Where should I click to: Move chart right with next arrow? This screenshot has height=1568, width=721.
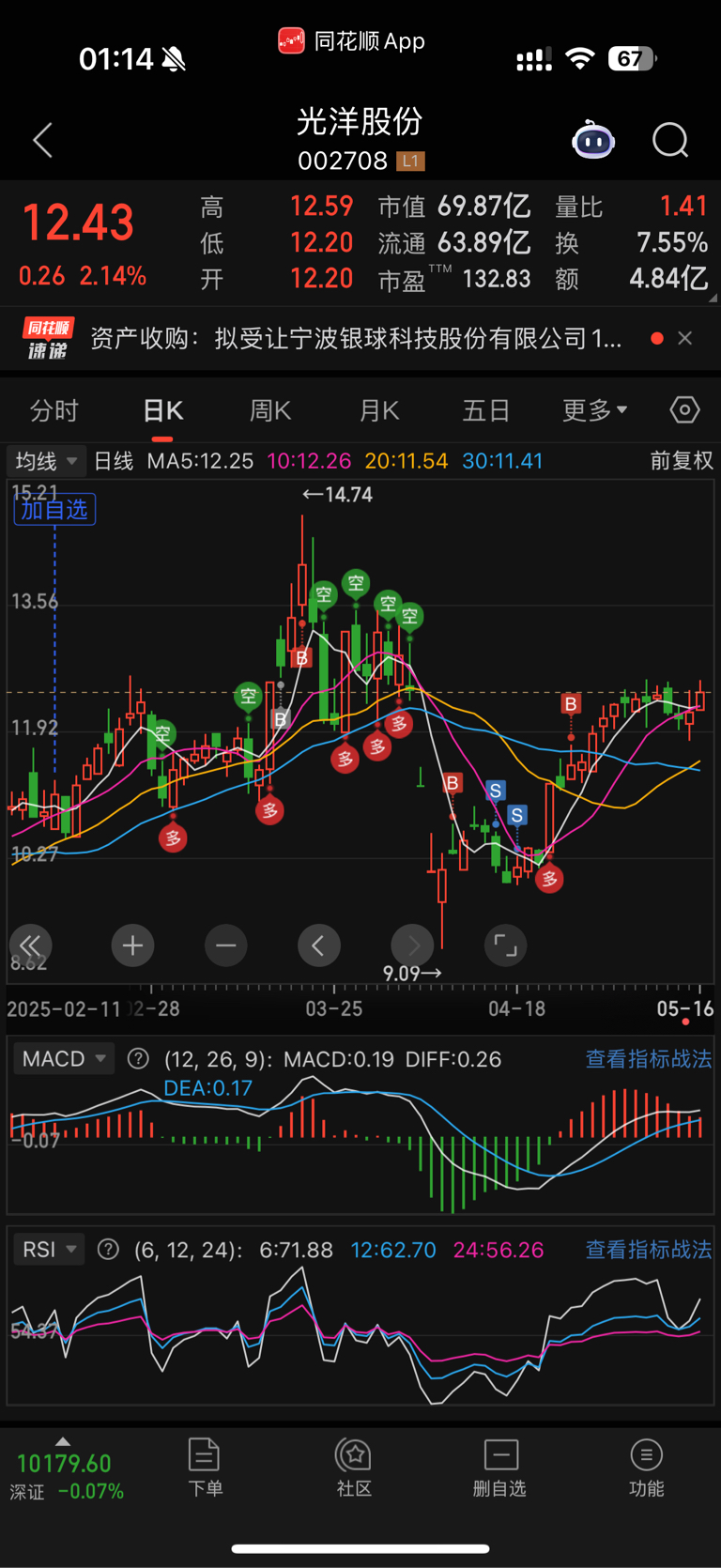coord(412,945)
